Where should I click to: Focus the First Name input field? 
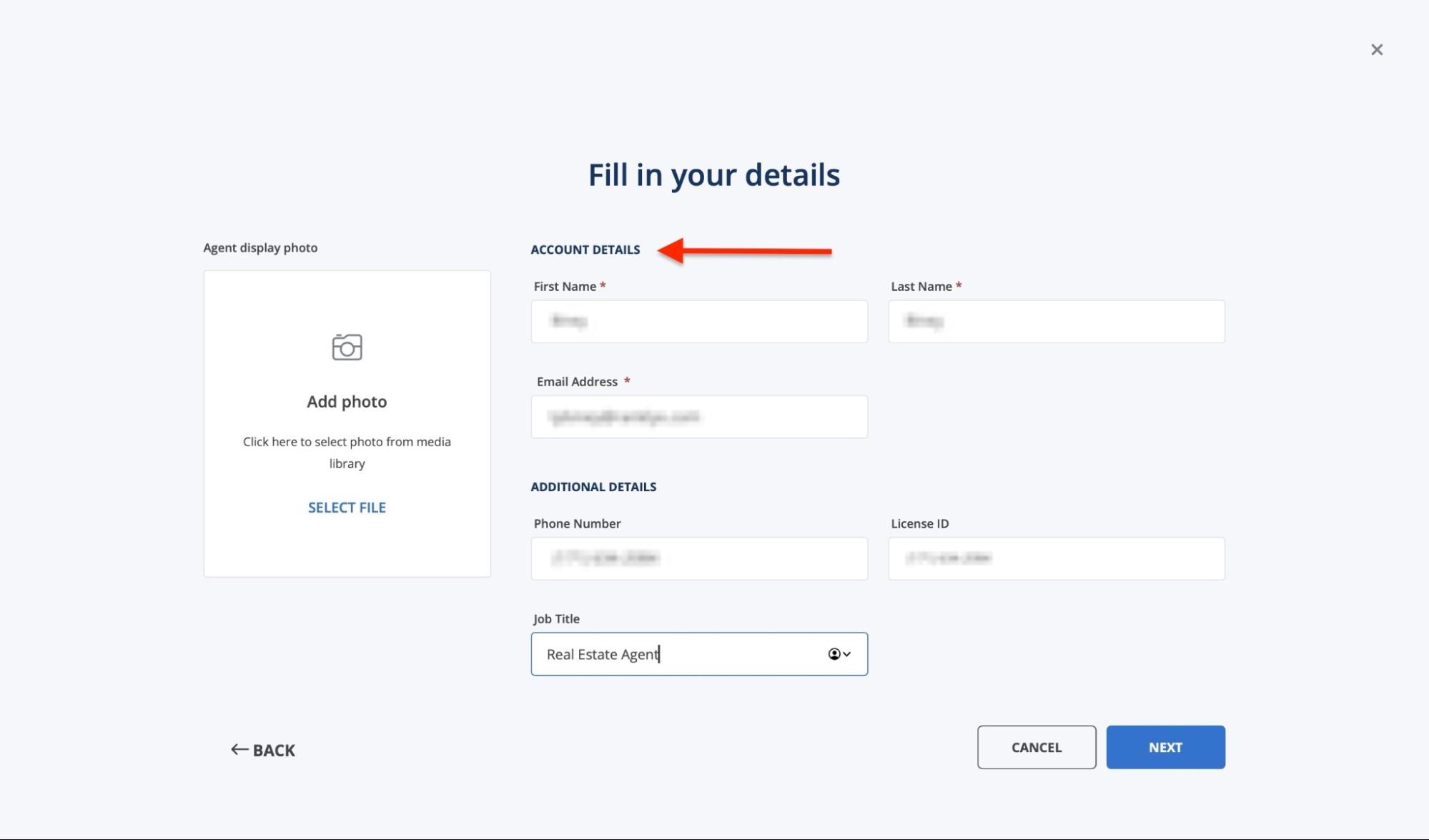click(698, 321)
